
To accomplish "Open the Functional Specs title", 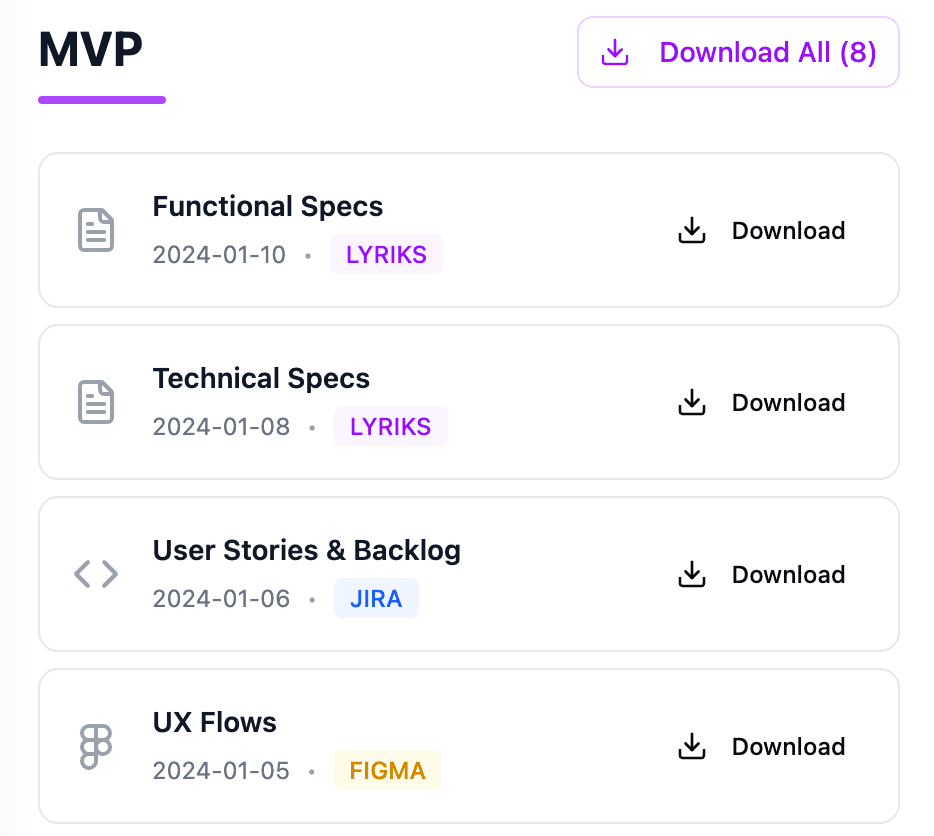I will click(x=267, y=207).
